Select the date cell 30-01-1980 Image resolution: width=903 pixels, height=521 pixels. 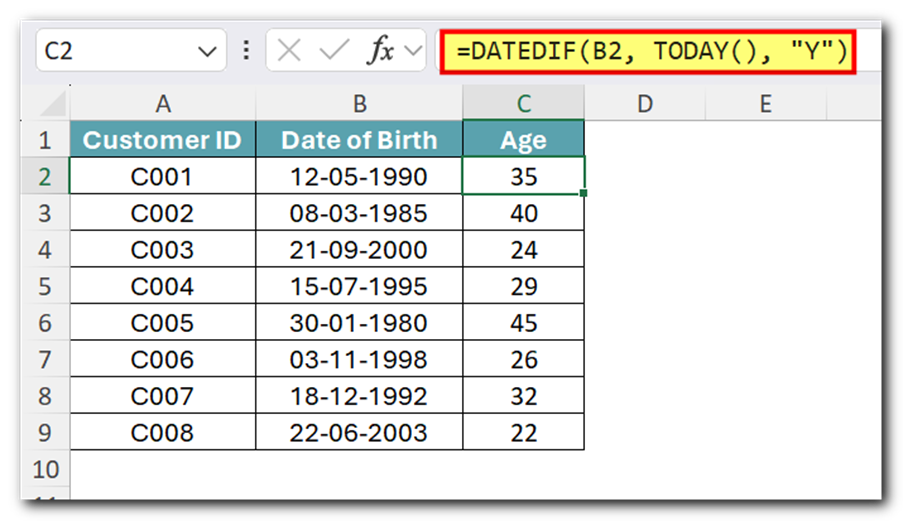[359, 322]
